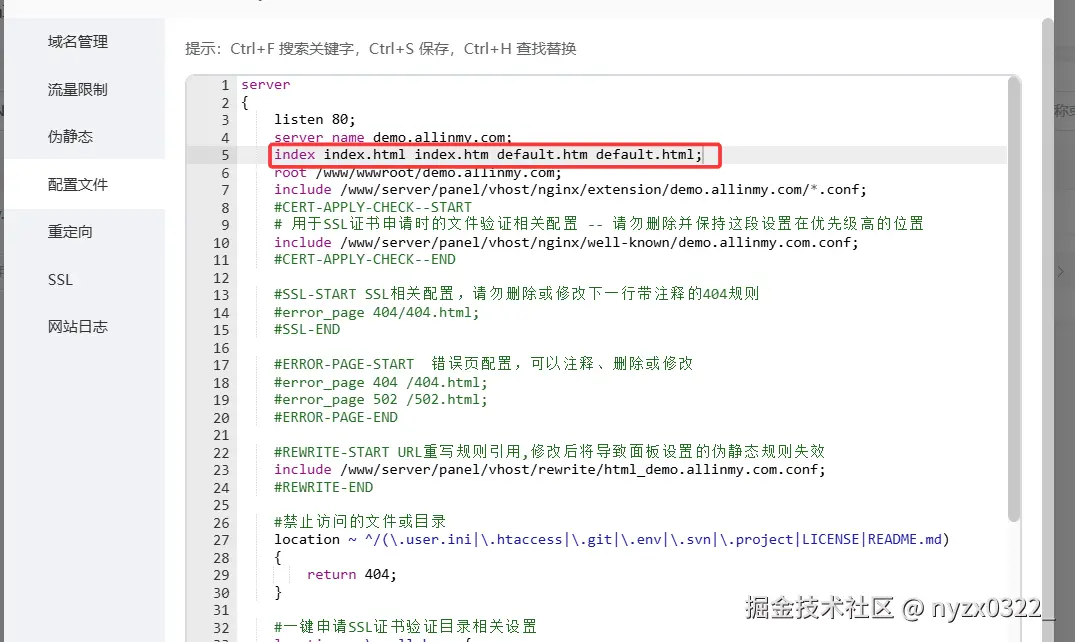Click the 'return 404;' line
1075x642 pixels.
(x=352, y=575)
